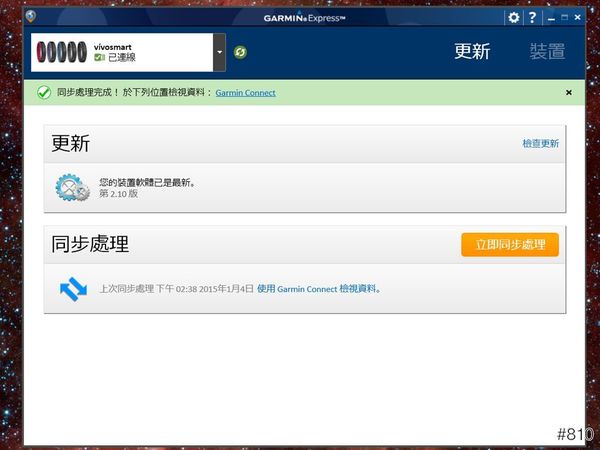Click the 同步處理 section heading

tap(90, 244)
